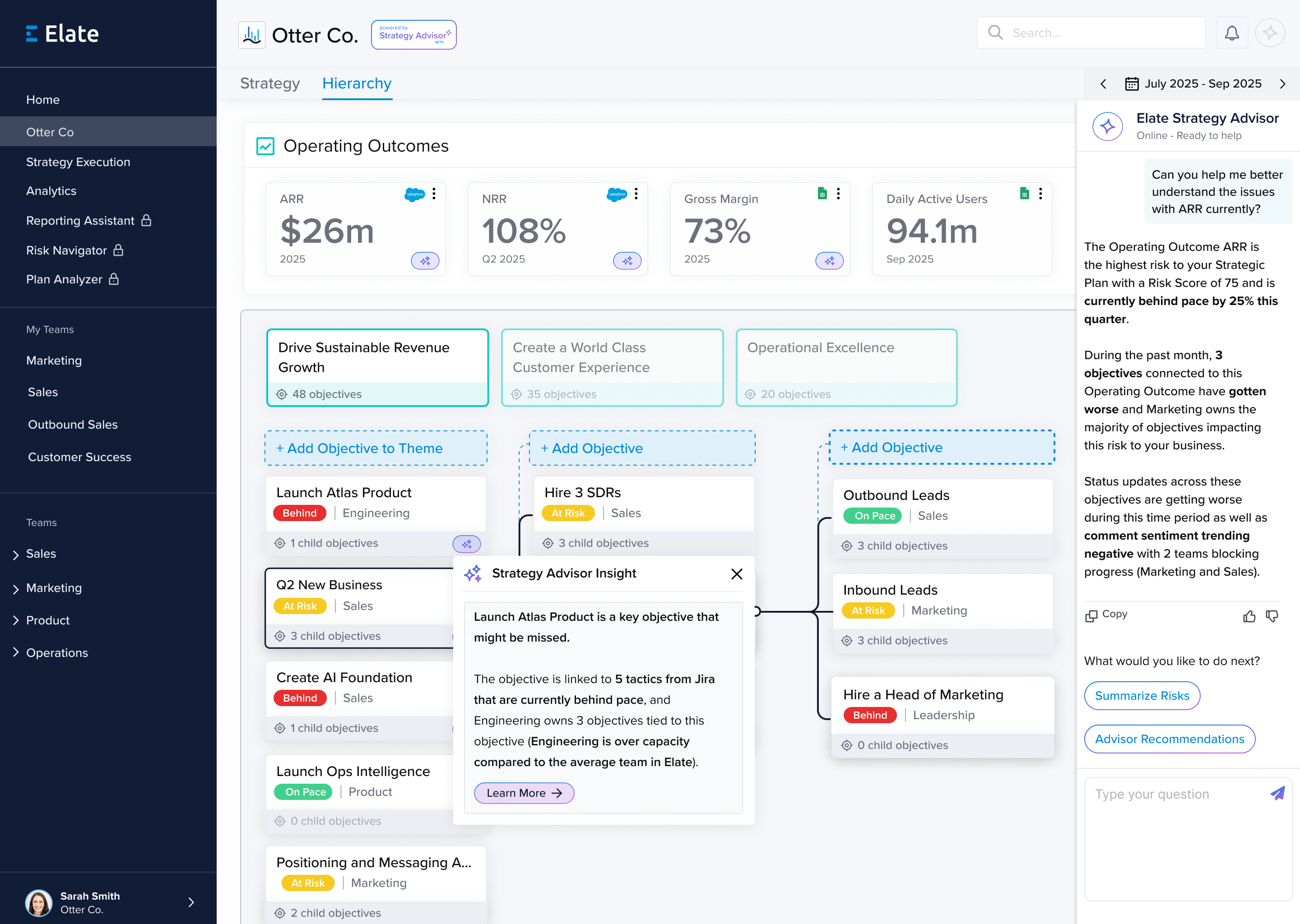Open Analytics in the sidebar
The image size is (1300, 924).
point(51,191)
